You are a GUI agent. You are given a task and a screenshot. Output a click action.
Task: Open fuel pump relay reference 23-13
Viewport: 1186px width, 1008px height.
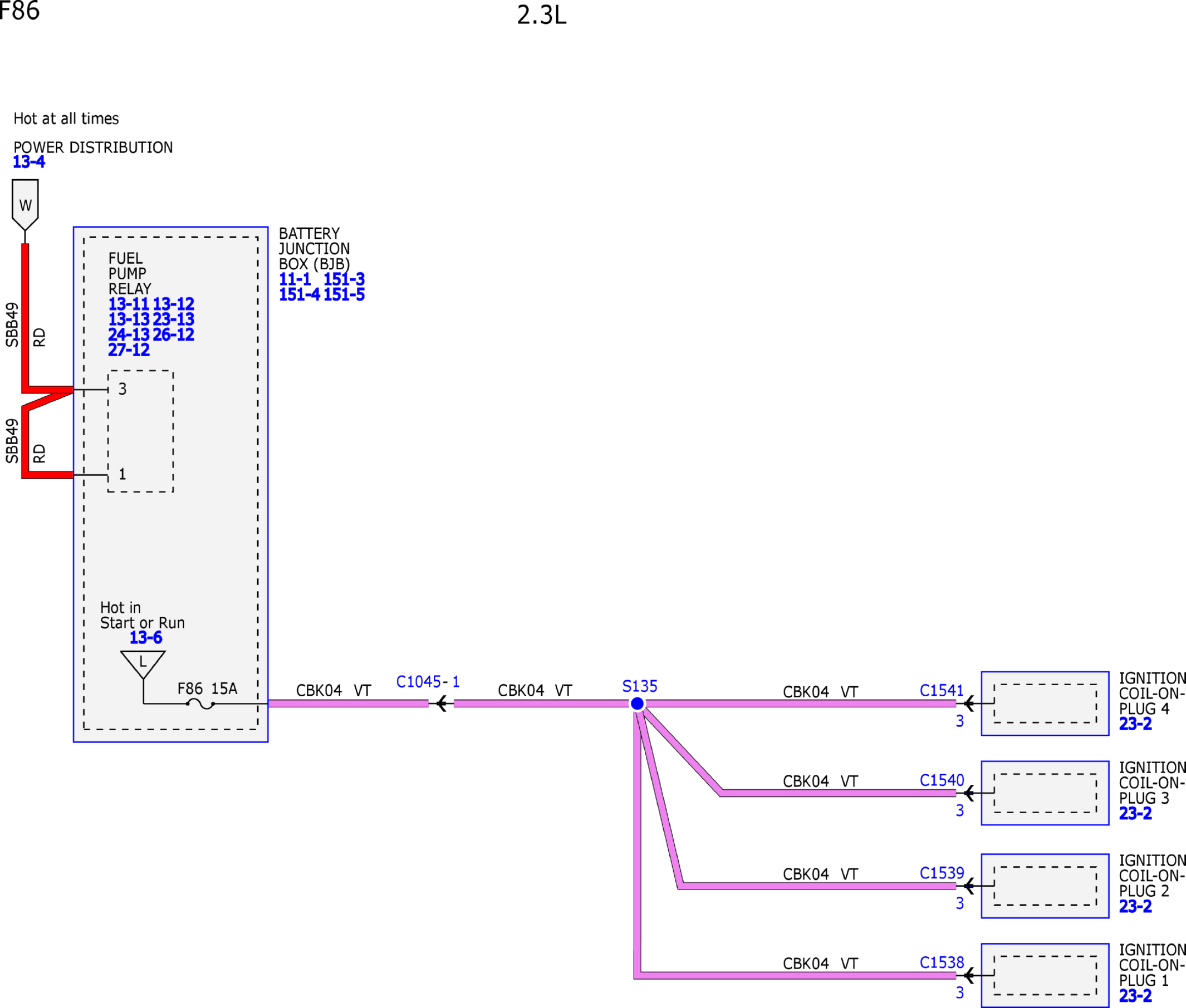tap(174, 319)
